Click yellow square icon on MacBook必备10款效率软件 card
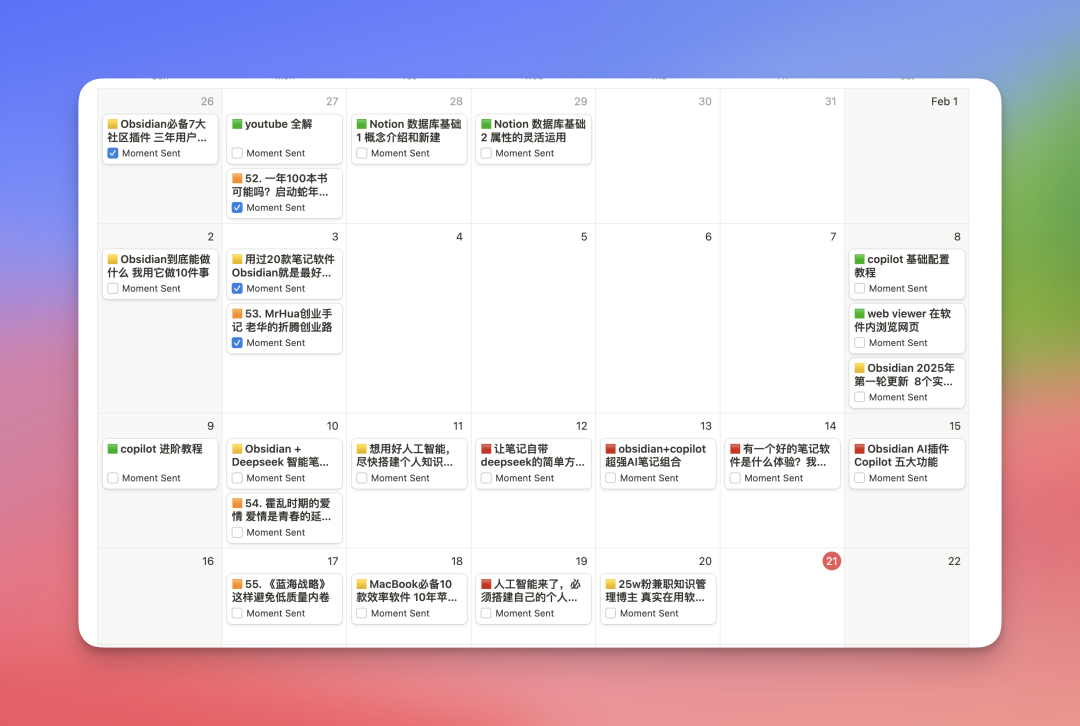1080x726 pixels. tap(362, 585)
